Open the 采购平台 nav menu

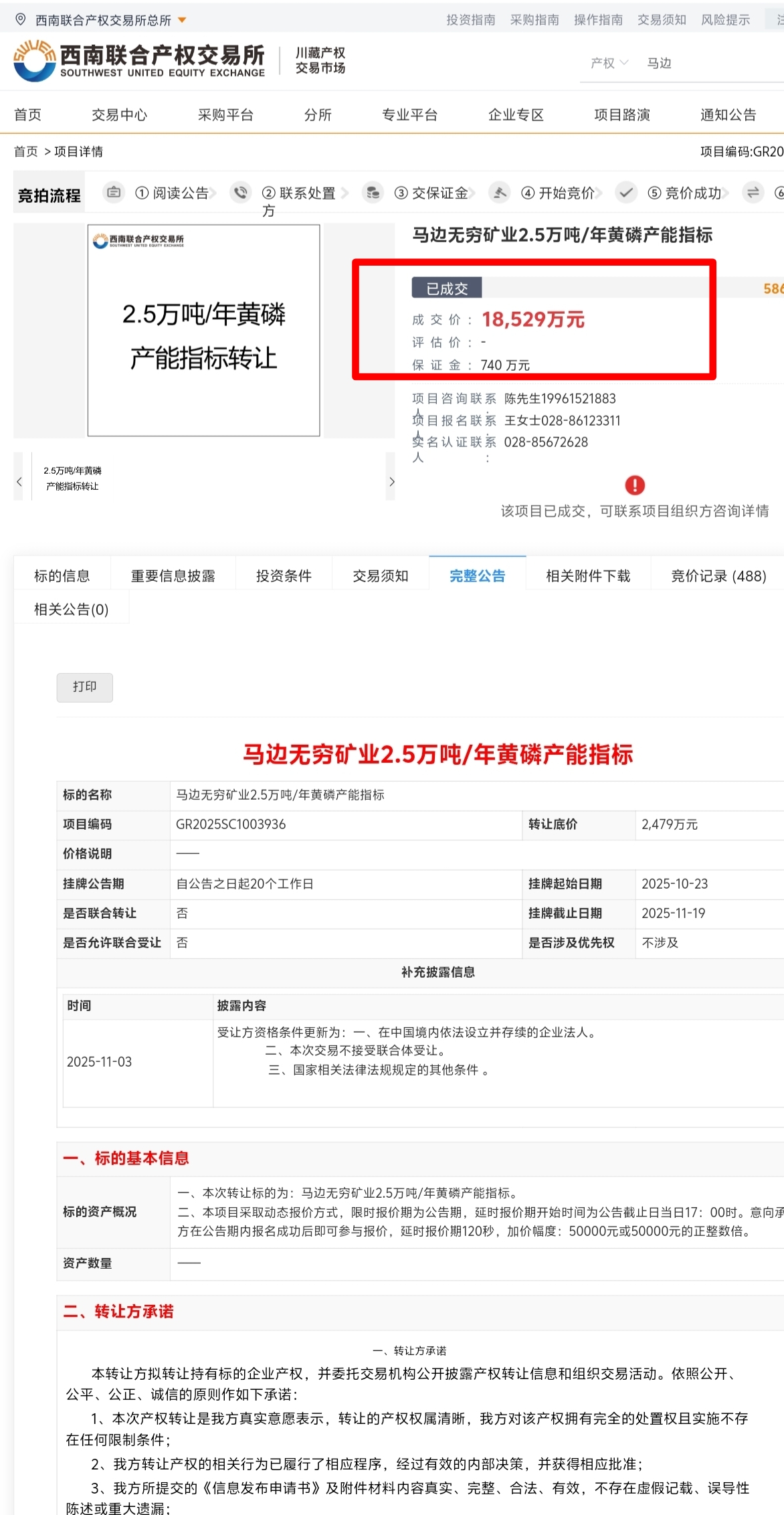[x=225, y=114]
